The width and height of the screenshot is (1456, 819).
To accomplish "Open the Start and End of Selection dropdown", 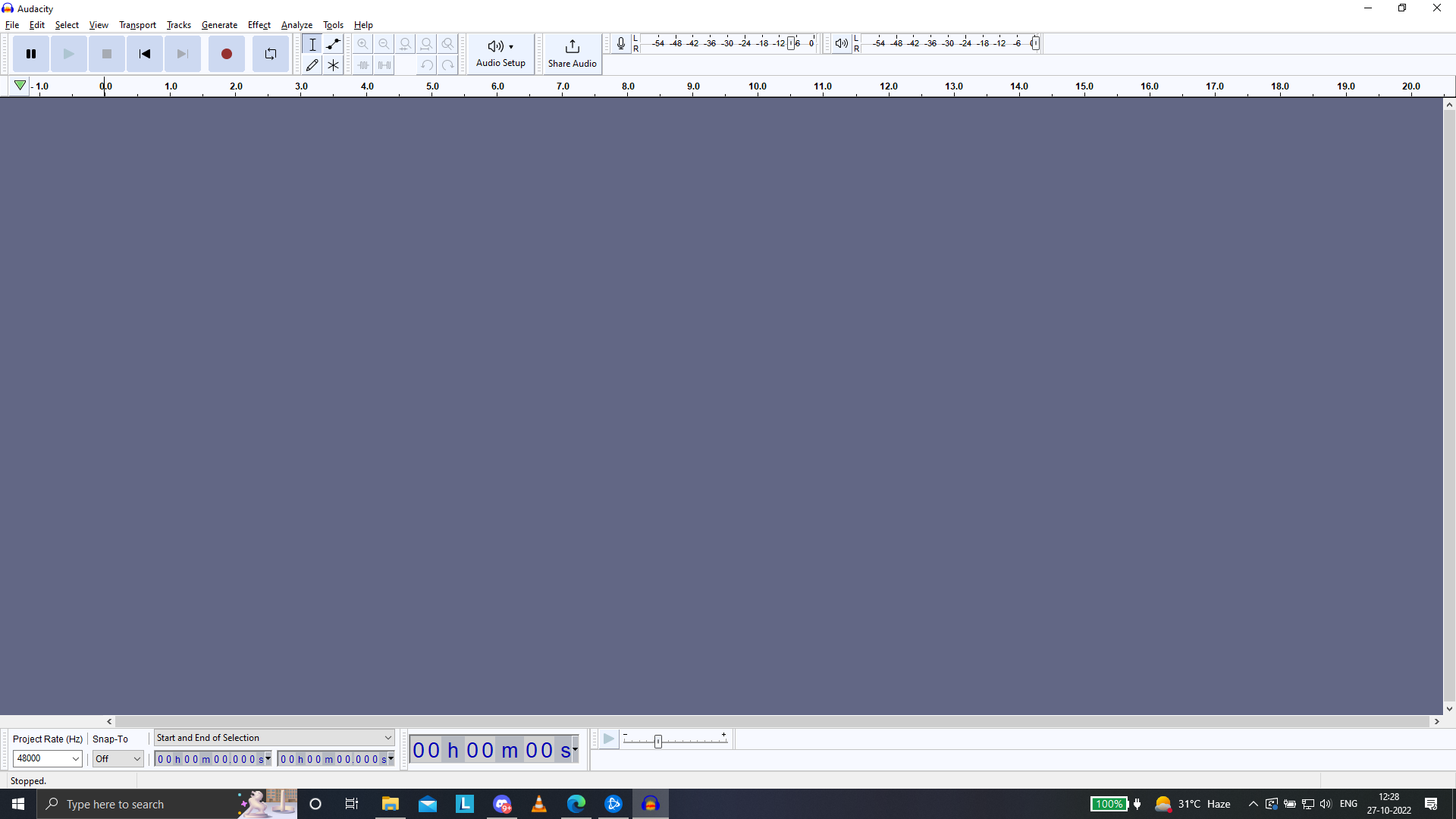I will pyautogui.click(x=274, y=737).
